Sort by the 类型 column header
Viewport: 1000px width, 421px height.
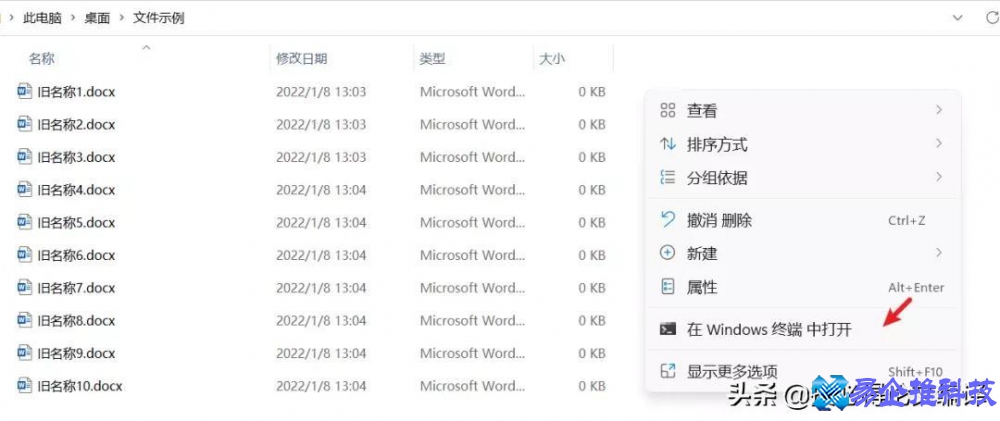[432, 59]
